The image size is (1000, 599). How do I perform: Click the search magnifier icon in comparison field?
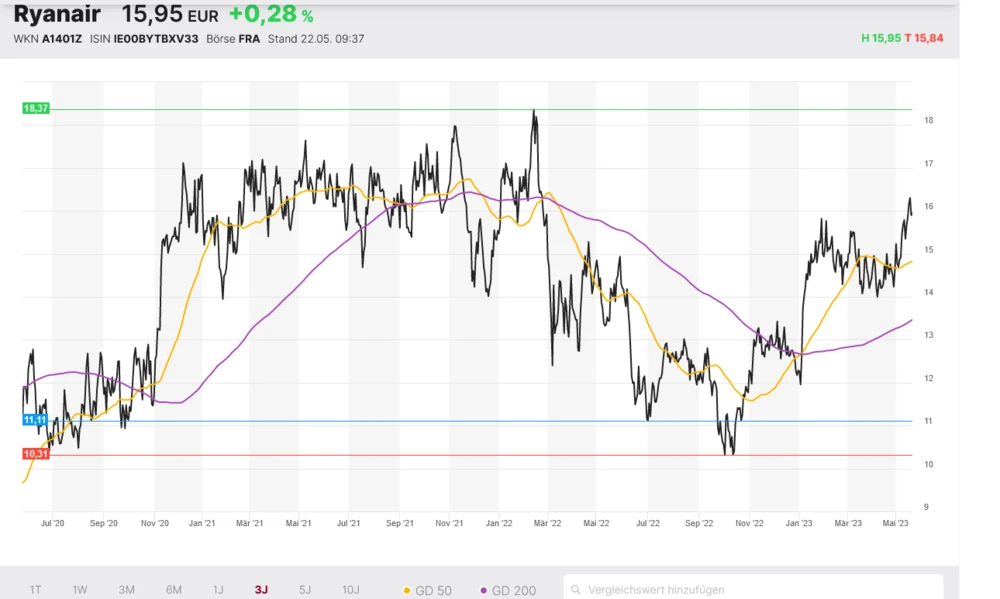click(x=576, y=590)
